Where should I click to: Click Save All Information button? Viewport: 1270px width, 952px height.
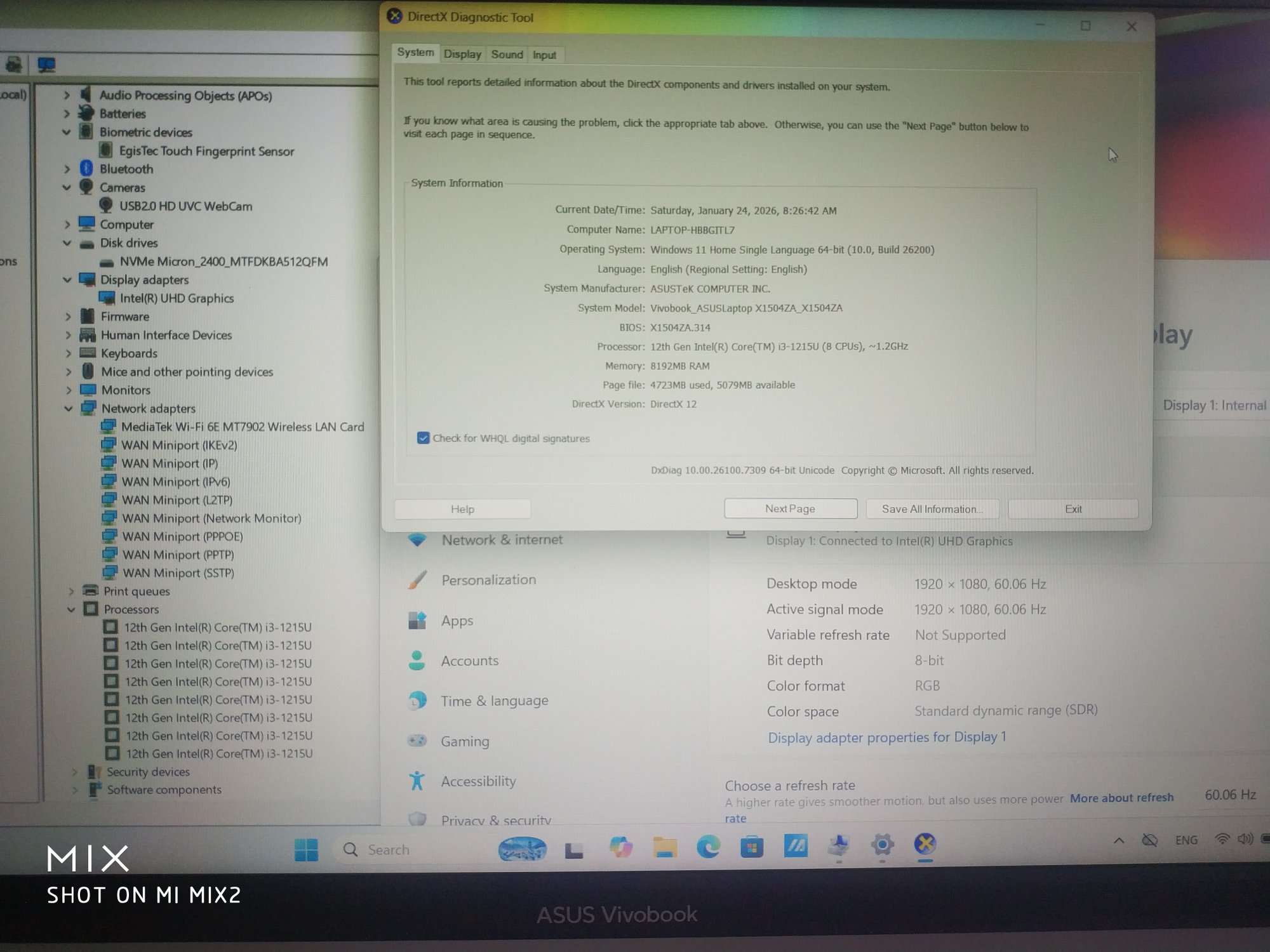coord(932,509)
